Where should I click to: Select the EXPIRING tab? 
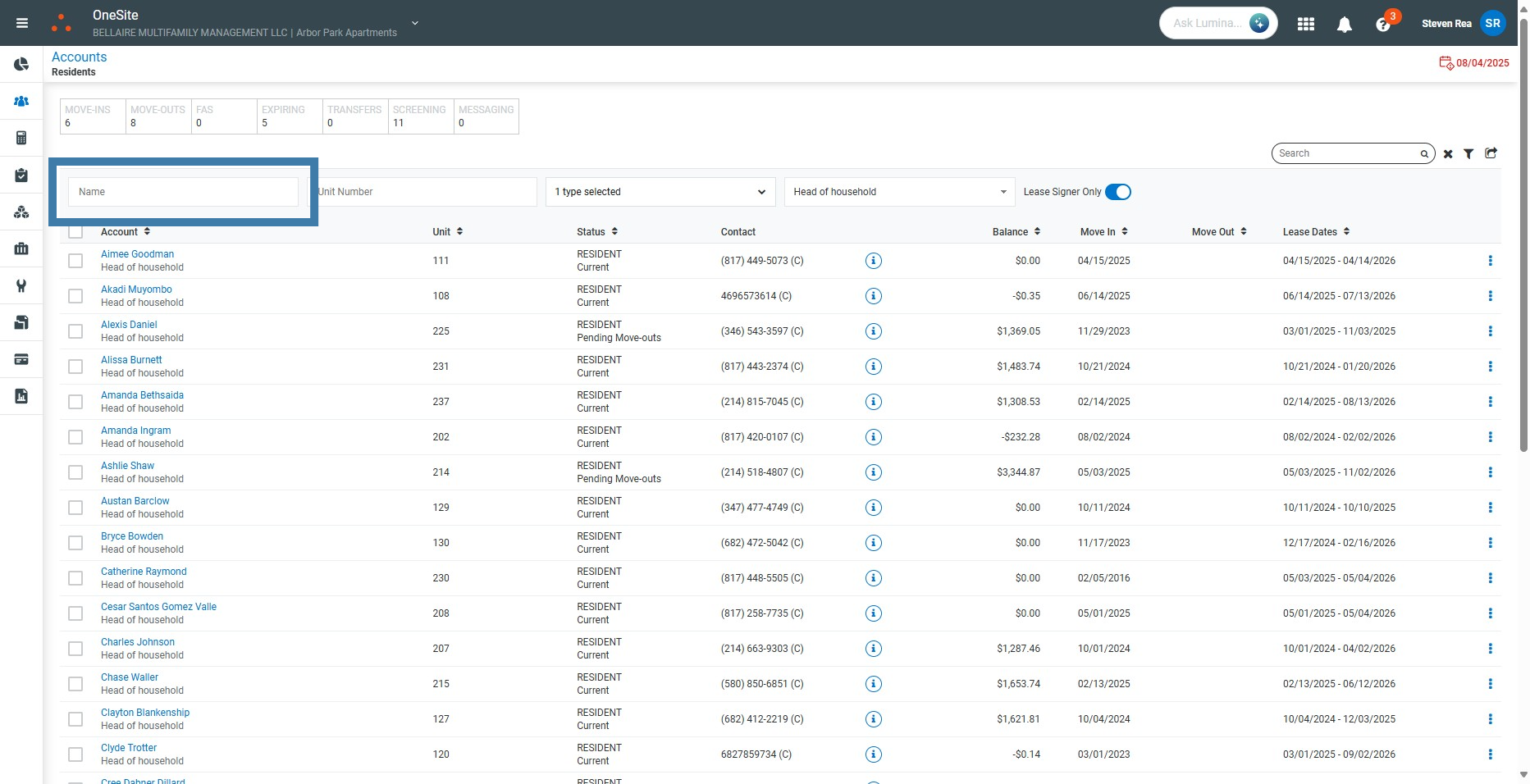point(290,116)
